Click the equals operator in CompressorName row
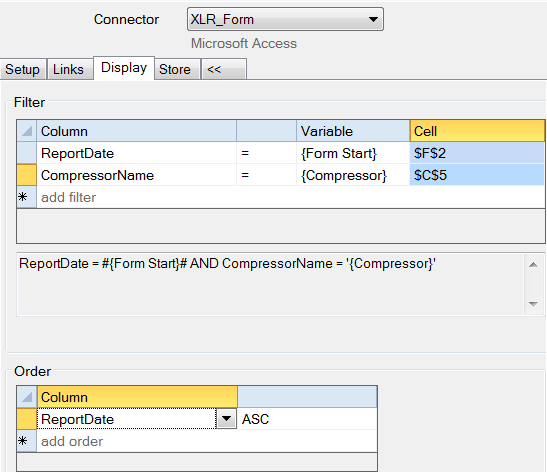547x474 pixels. tap(267, 175)
